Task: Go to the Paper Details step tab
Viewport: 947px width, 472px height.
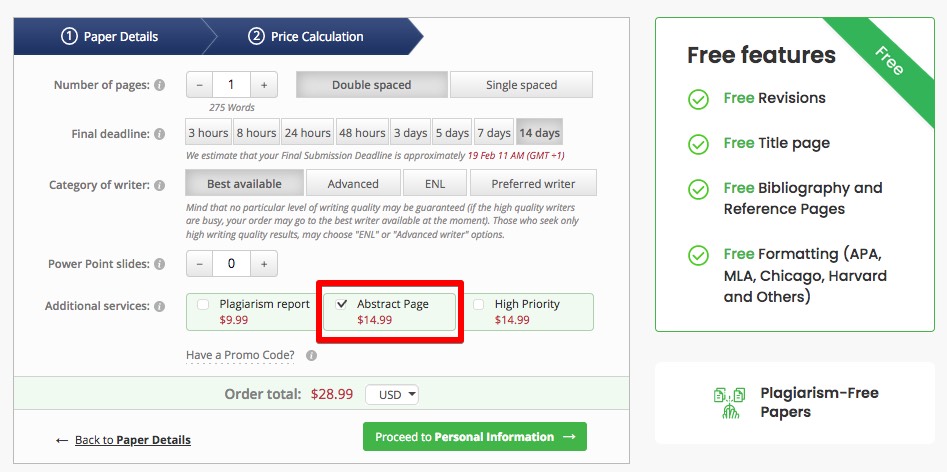Action: click(x=109, y=36)
